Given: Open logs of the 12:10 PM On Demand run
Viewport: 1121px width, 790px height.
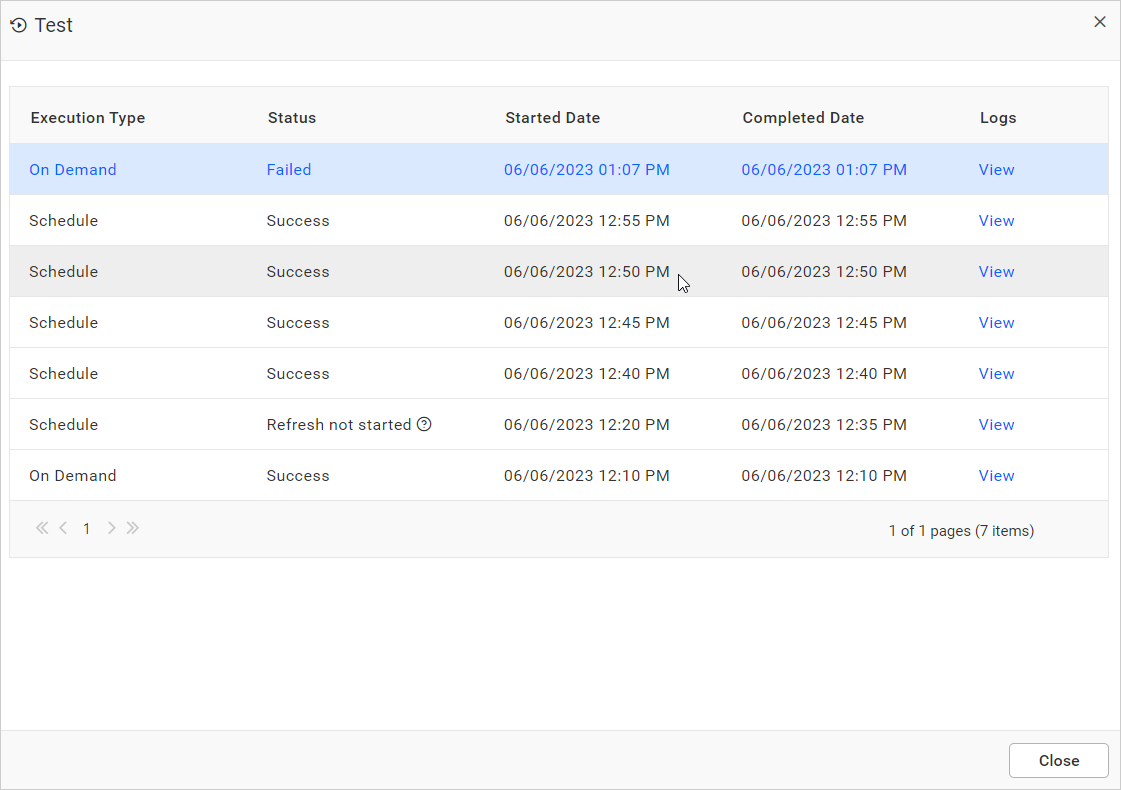Looking at the screenshot, I should (x=996, y=476).
